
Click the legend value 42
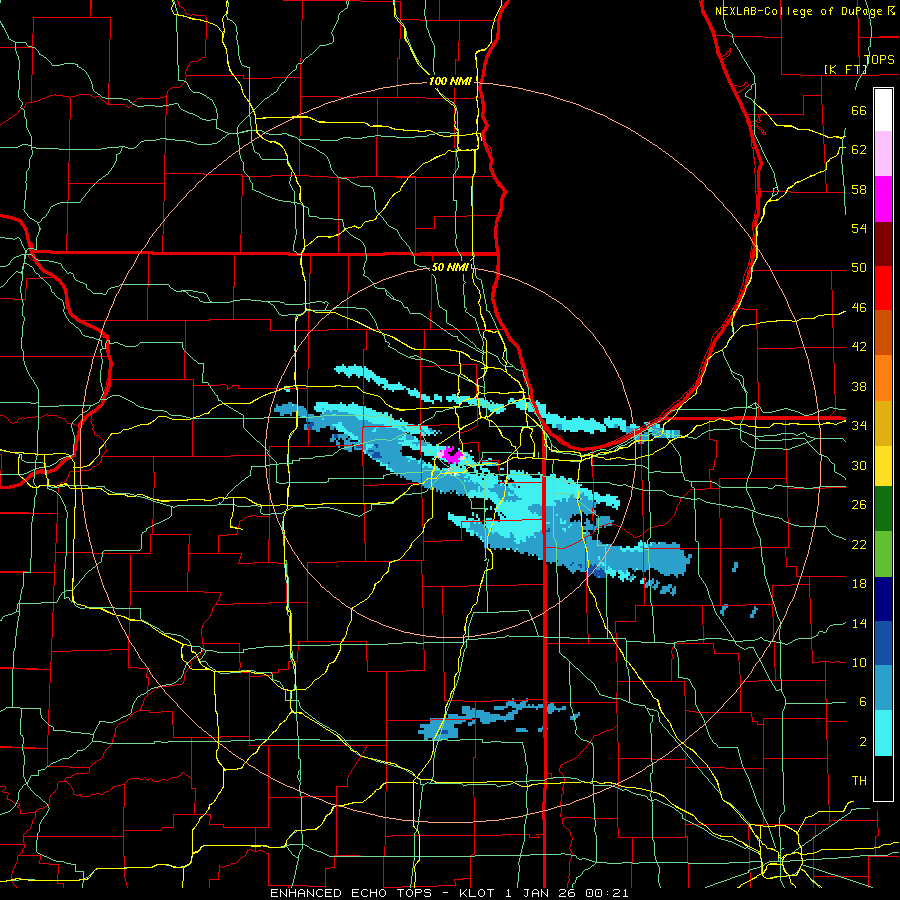pyautogui.click(x=859, y=346)
